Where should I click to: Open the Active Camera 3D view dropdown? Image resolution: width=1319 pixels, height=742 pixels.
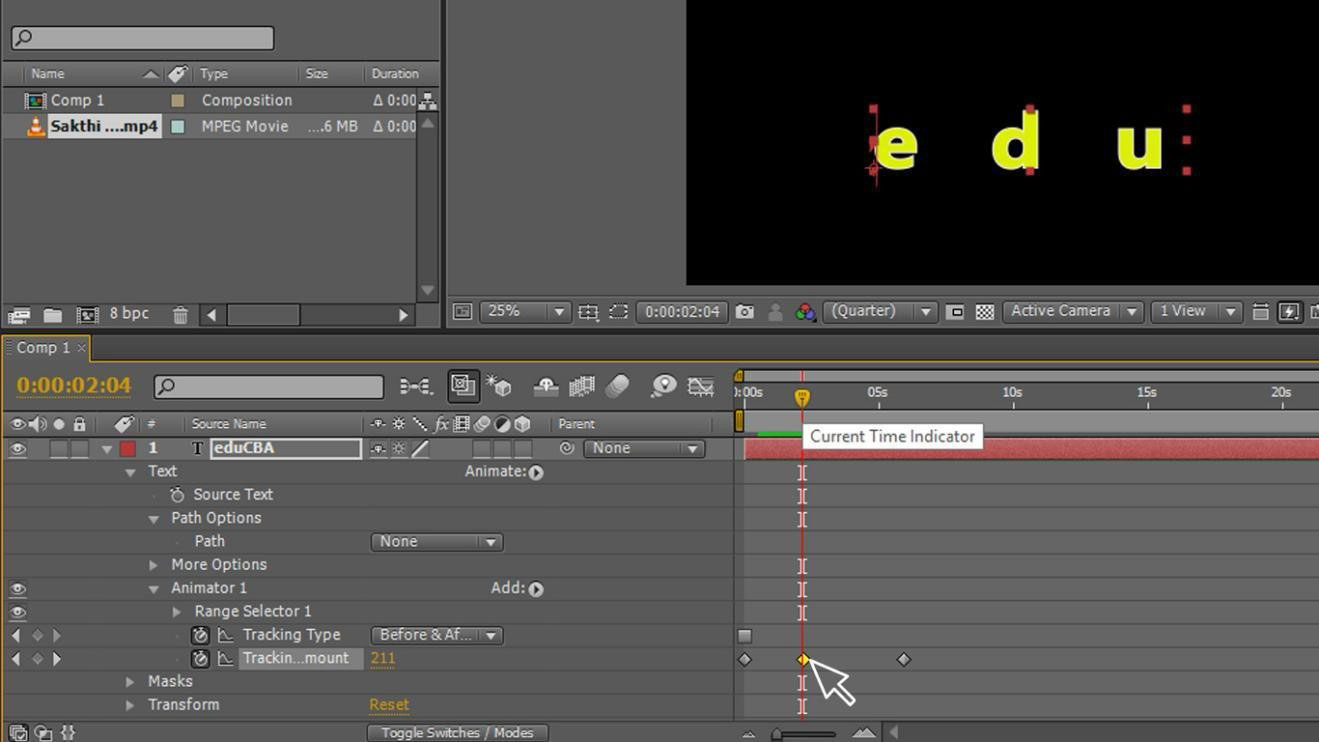[1073, 312]
